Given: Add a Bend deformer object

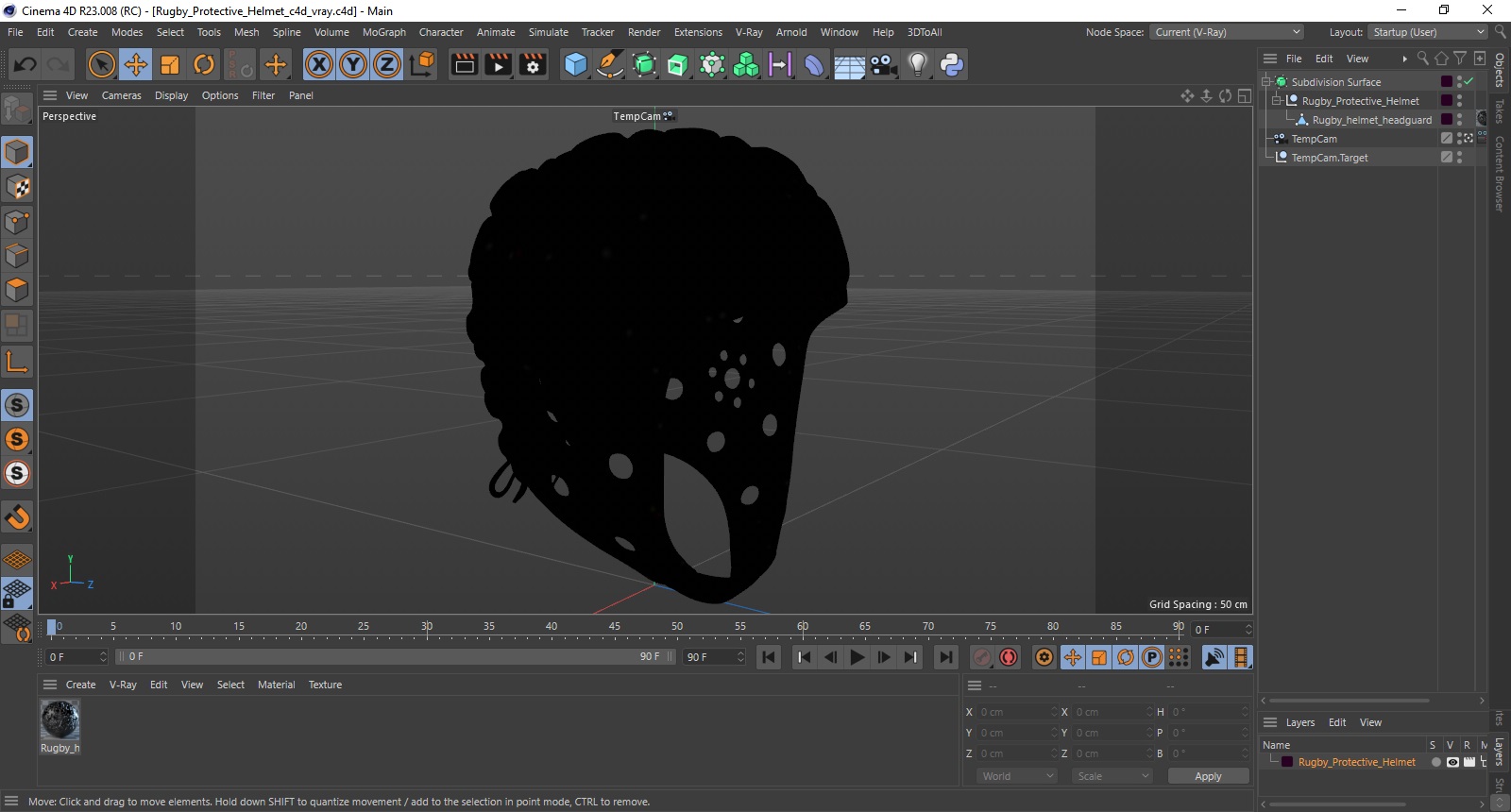Looking at the screenshot, I should pyautogui.click(x=814, y=64).
